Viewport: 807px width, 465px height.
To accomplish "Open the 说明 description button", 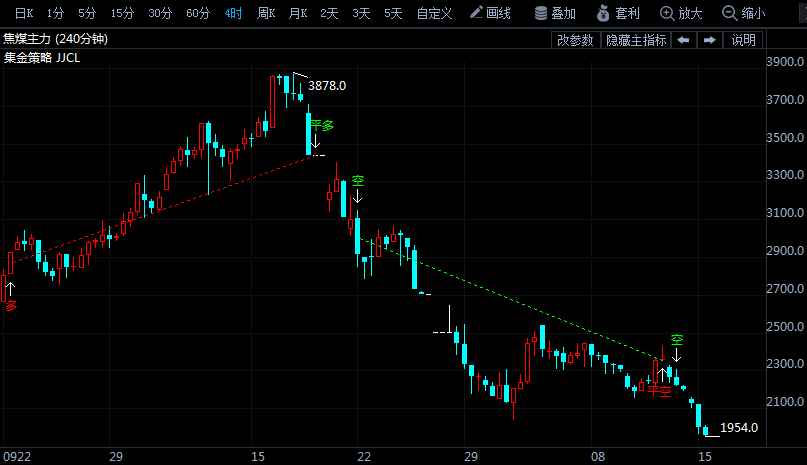I will click(x=743, y=40).
